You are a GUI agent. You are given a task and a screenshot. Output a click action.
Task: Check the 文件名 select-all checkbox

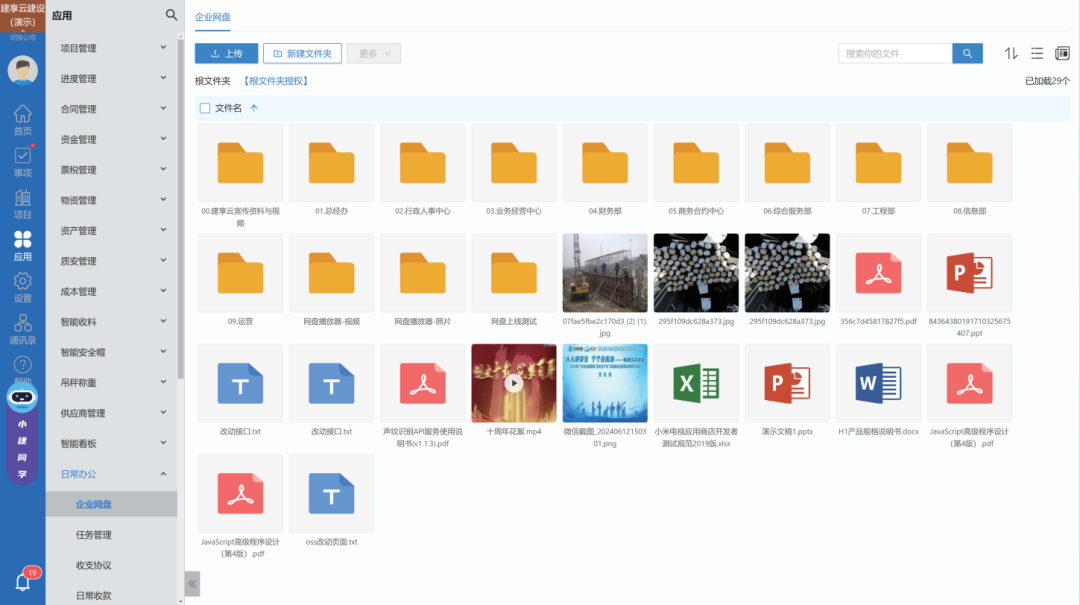[205, 108]
